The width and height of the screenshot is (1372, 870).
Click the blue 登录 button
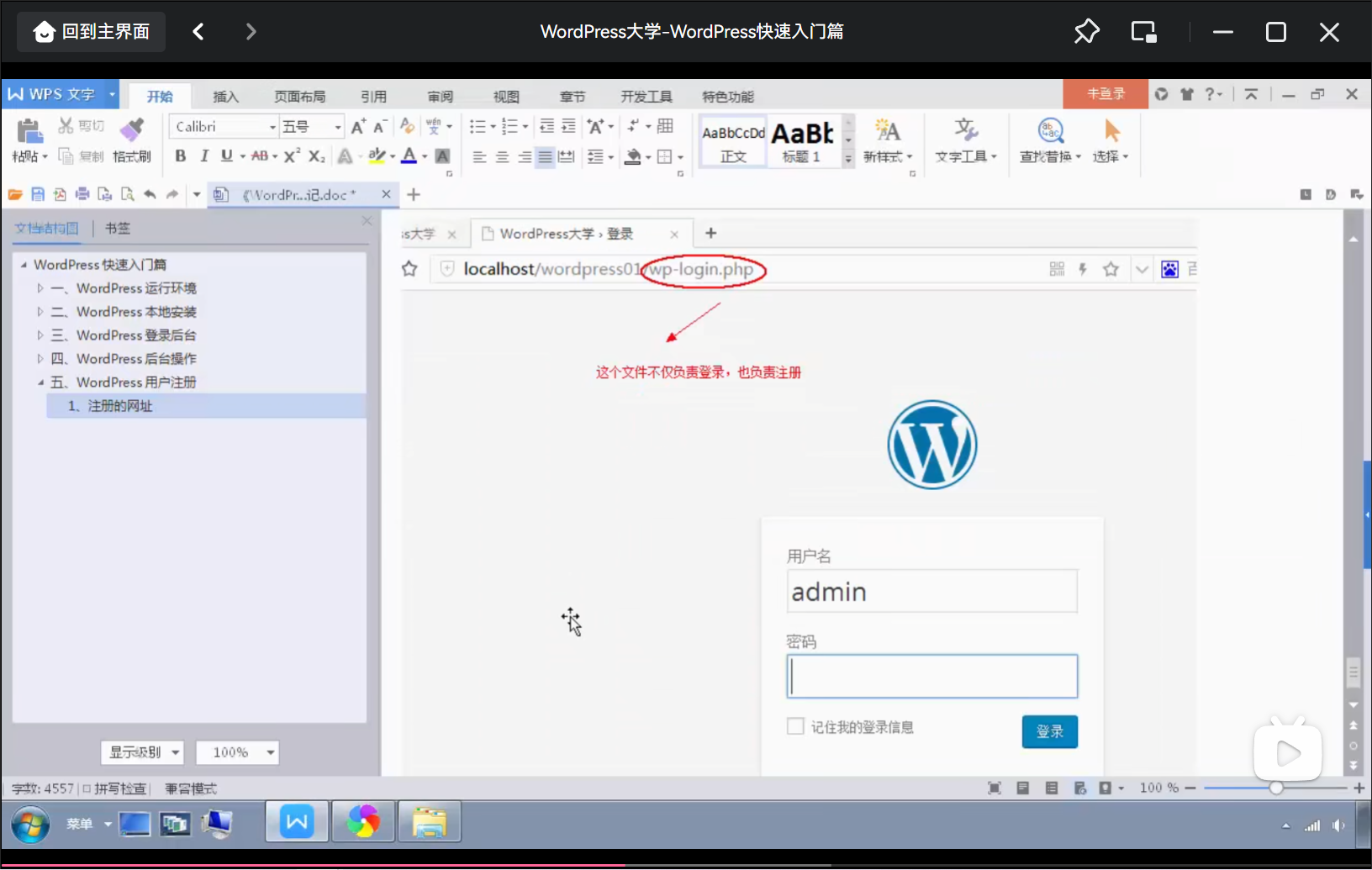(x=1050, y=731)
